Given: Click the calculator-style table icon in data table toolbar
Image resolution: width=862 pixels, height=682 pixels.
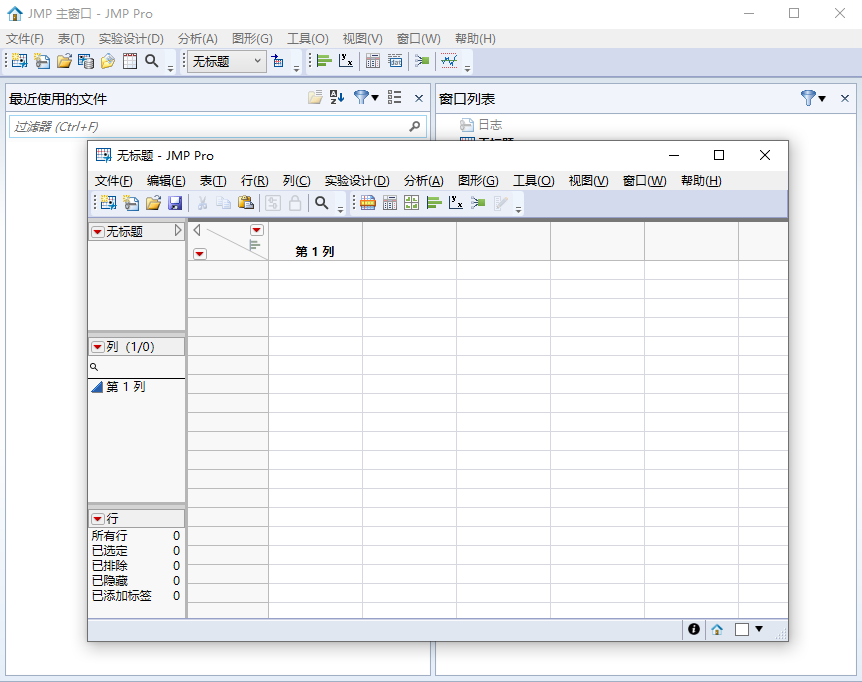Looking at the screenshot, I should tap(390, 203).
